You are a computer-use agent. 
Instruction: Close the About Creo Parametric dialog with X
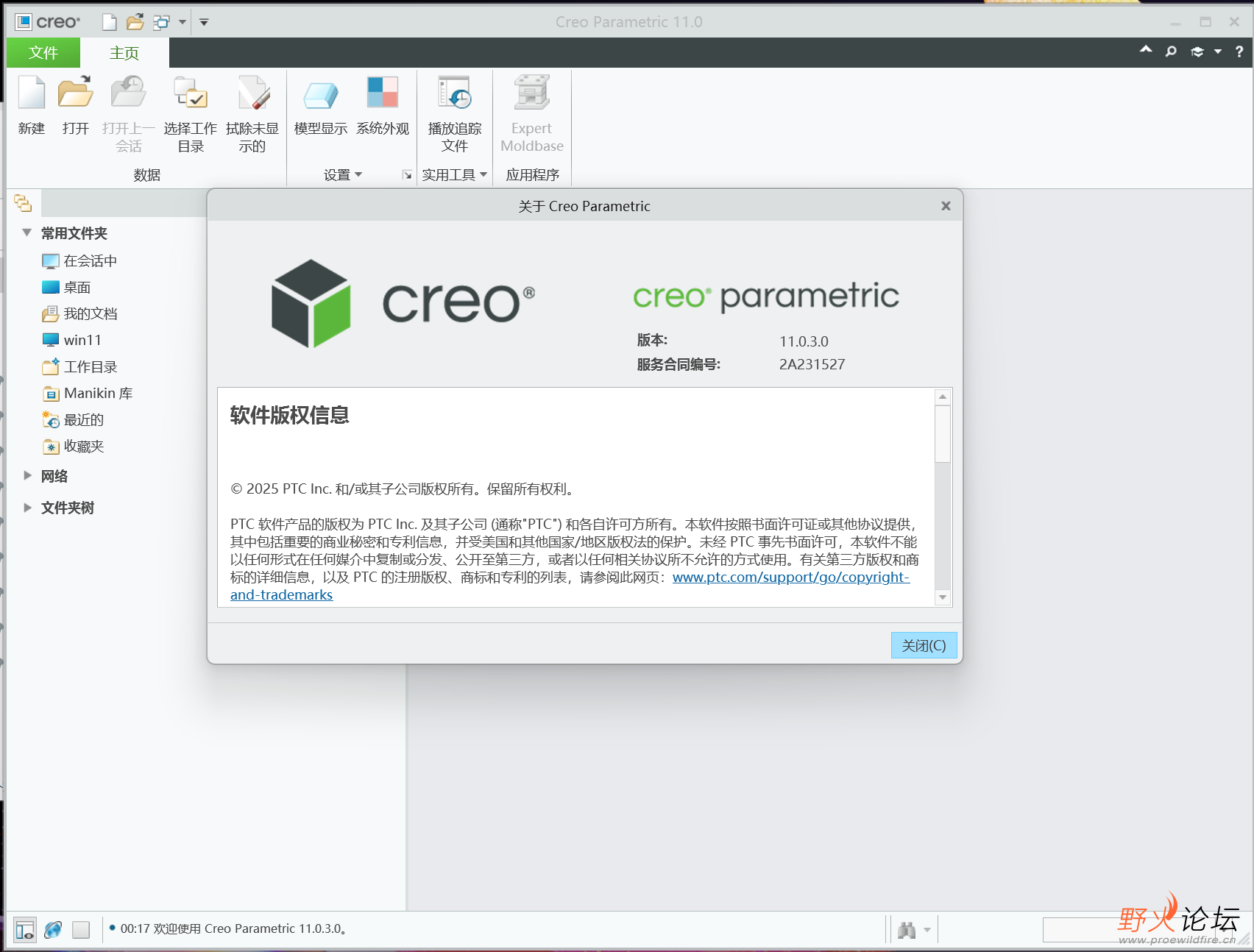pos(946,206)
